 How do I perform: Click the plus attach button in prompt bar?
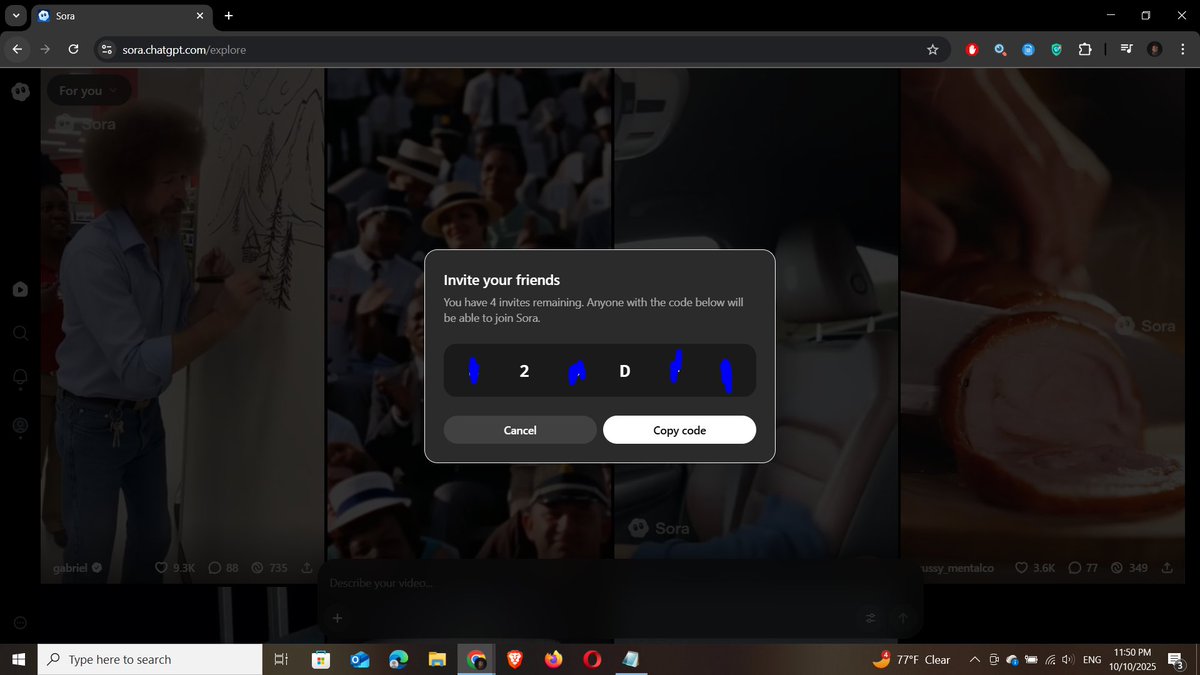pyautogui.click(x=337, y=618)
